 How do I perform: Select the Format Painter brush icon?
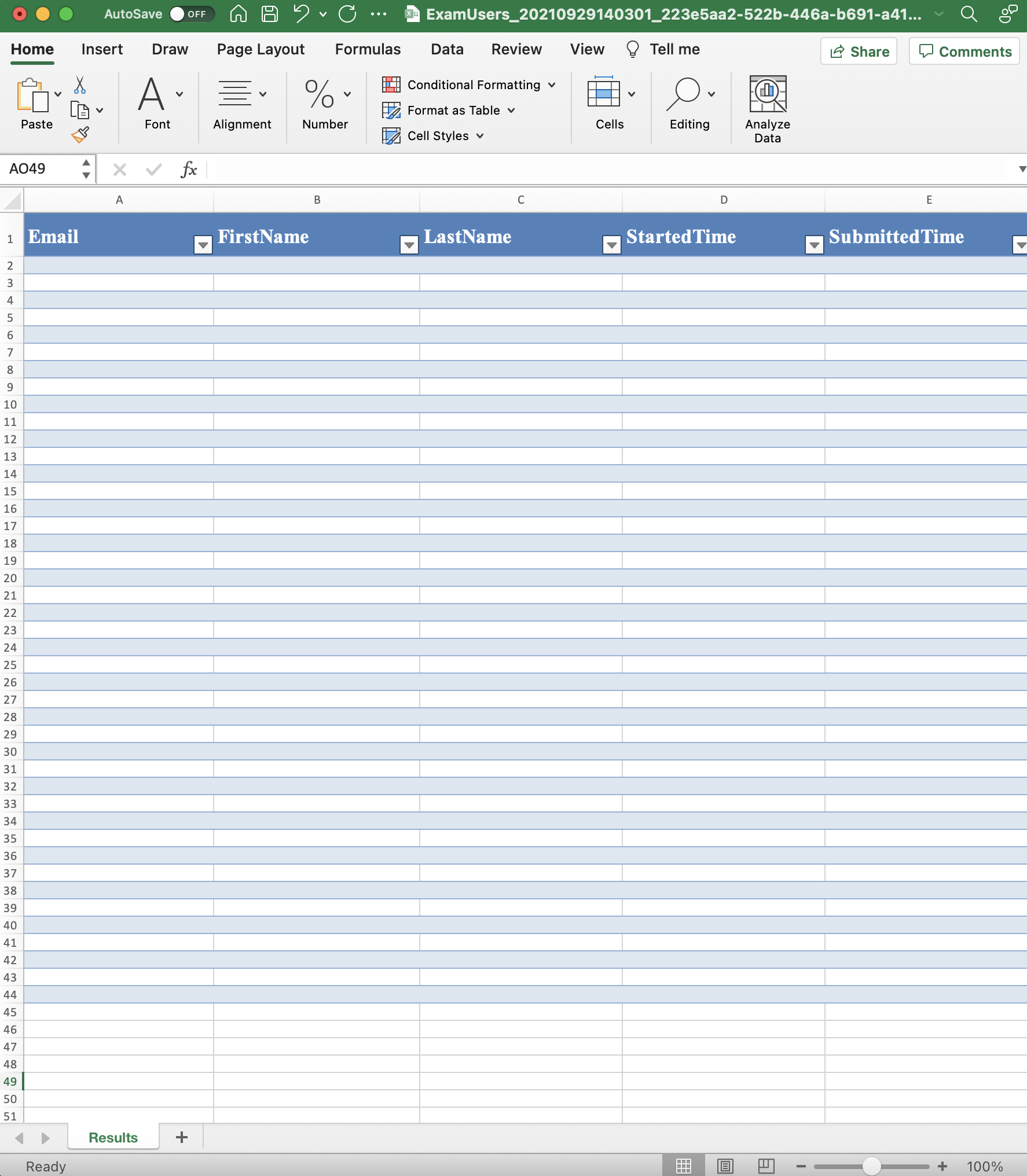(x=80, y=135)
